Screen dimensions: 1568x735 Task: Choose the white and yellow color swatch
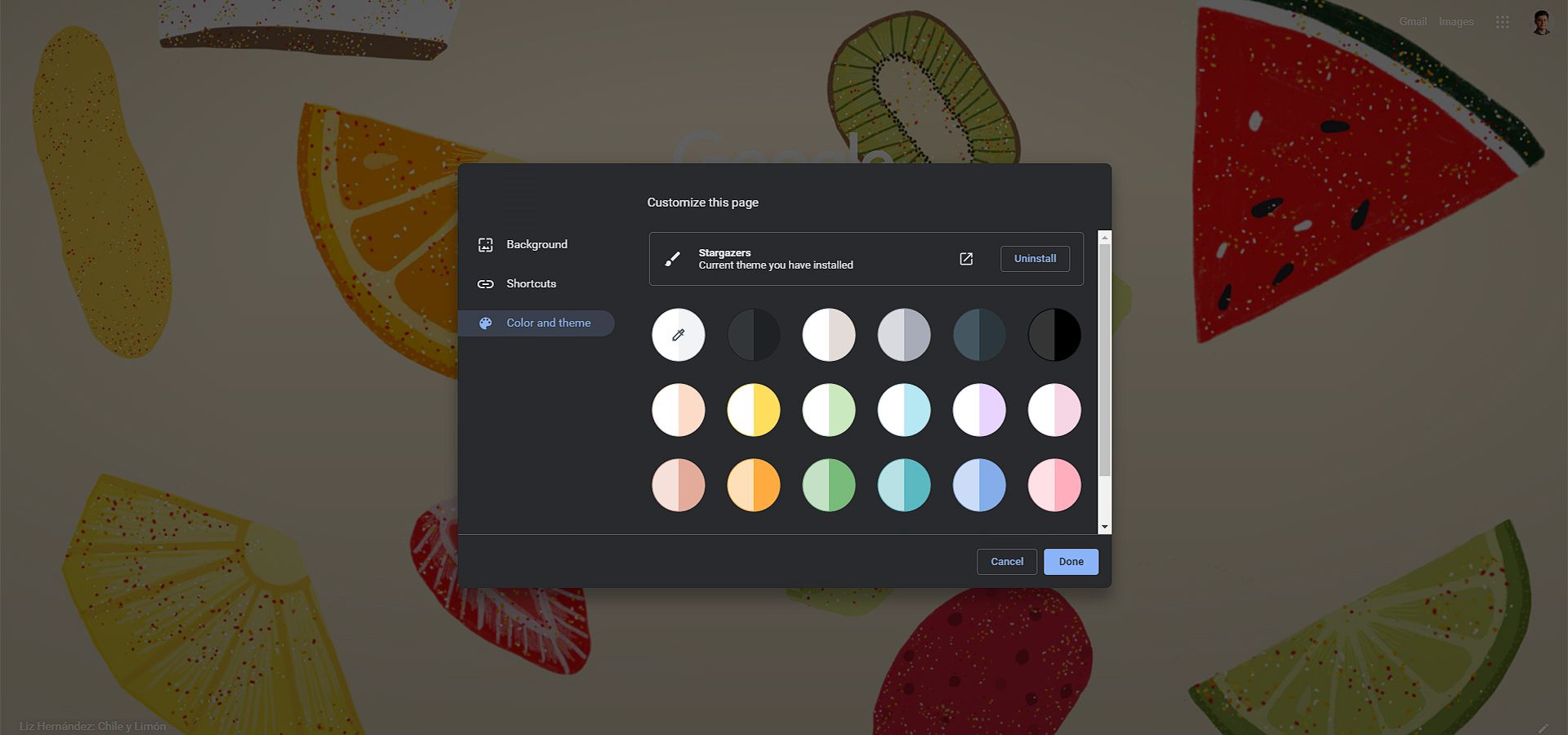[753, 410]
